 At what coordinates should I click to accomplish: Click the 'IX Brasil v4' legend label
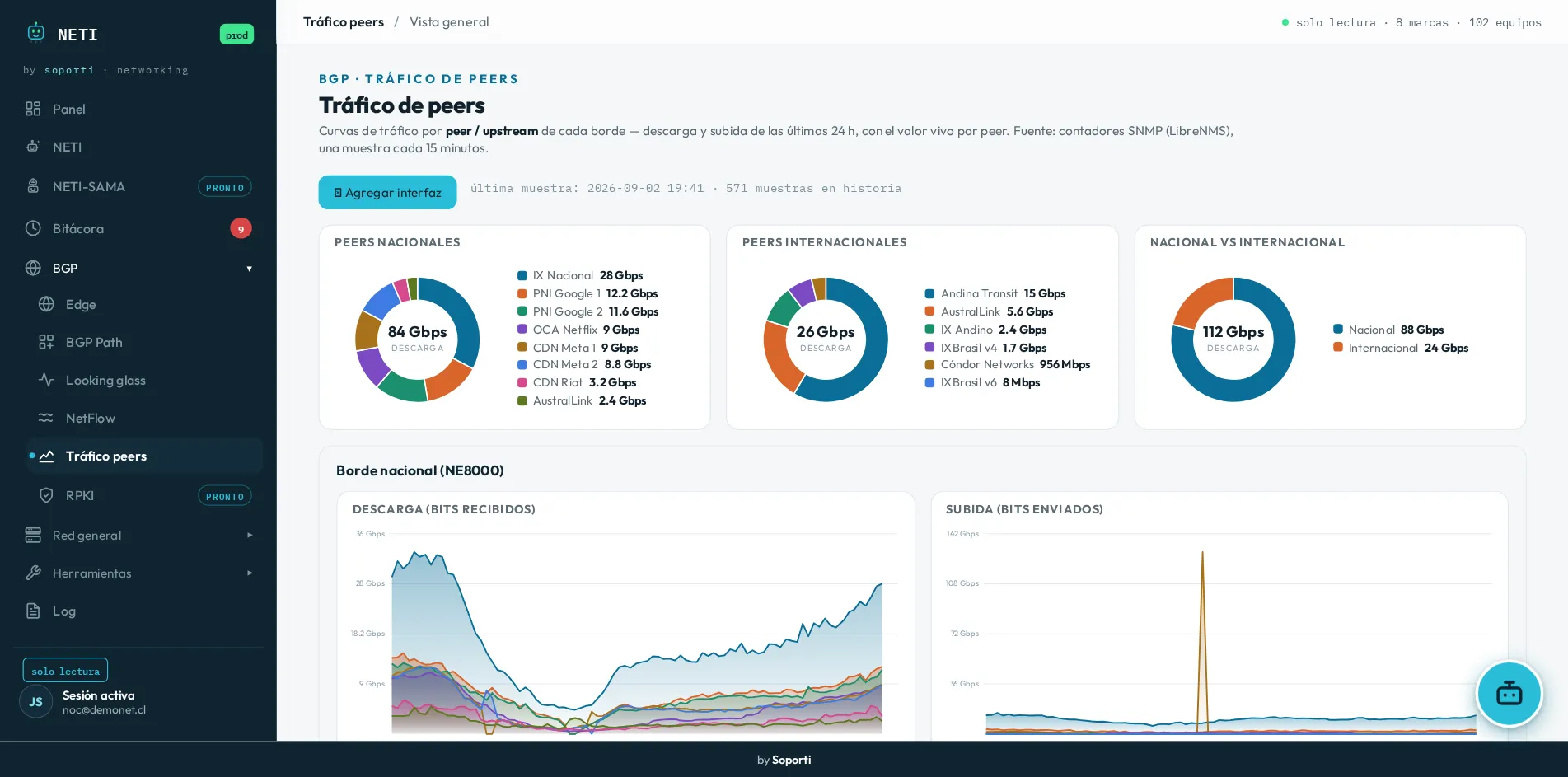click(x=969, y=348)
